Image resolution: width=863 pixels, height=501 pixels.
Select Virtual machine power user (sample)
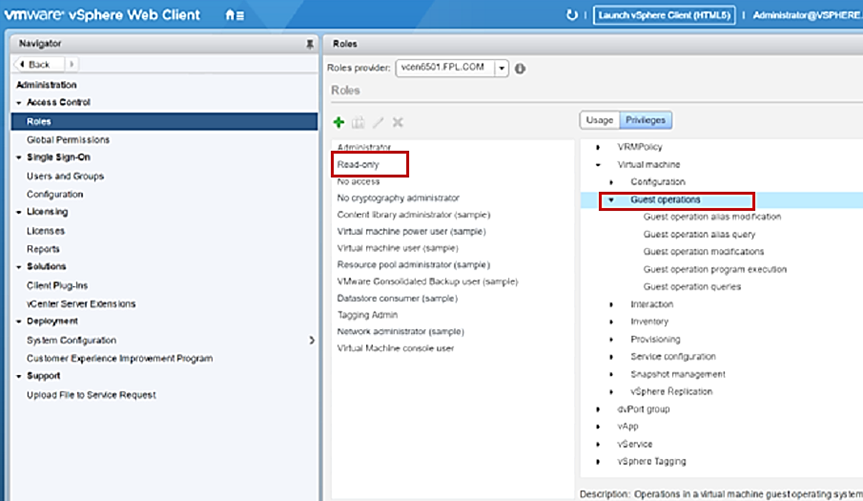(x=411, y=231)
